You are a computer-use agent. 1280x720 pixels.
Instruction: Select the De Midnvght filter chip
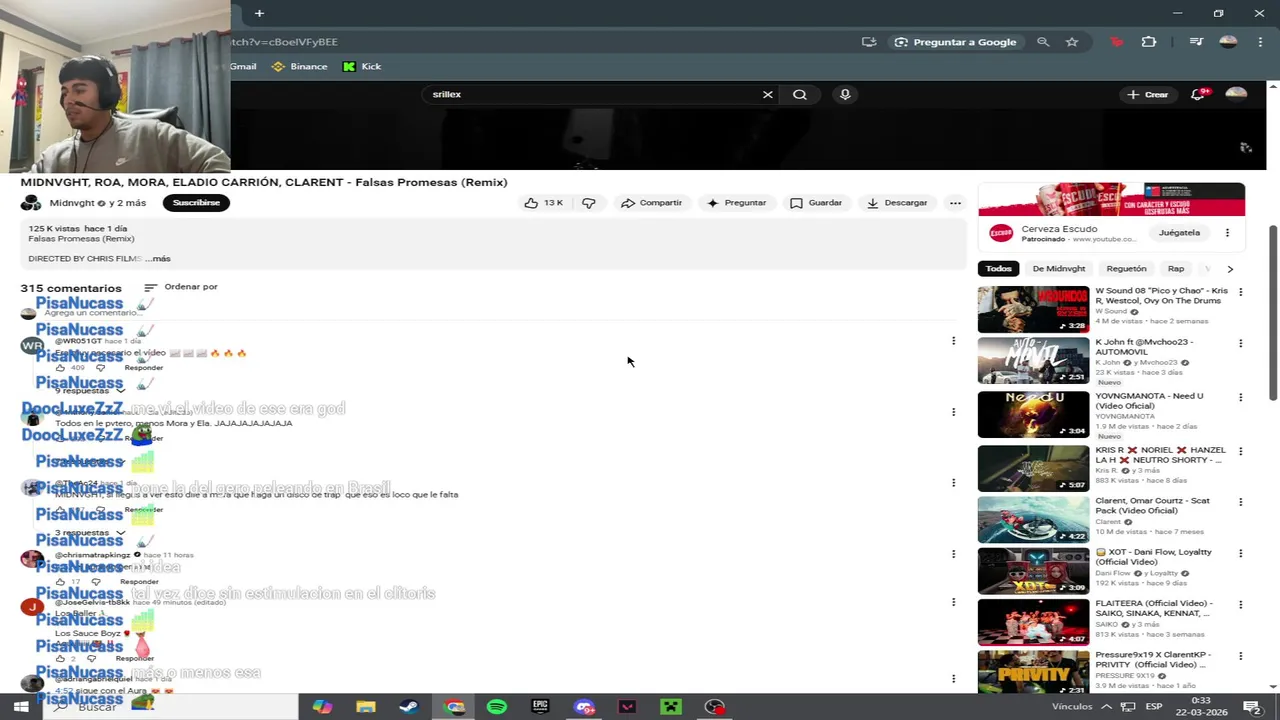tap(1058, 269)
